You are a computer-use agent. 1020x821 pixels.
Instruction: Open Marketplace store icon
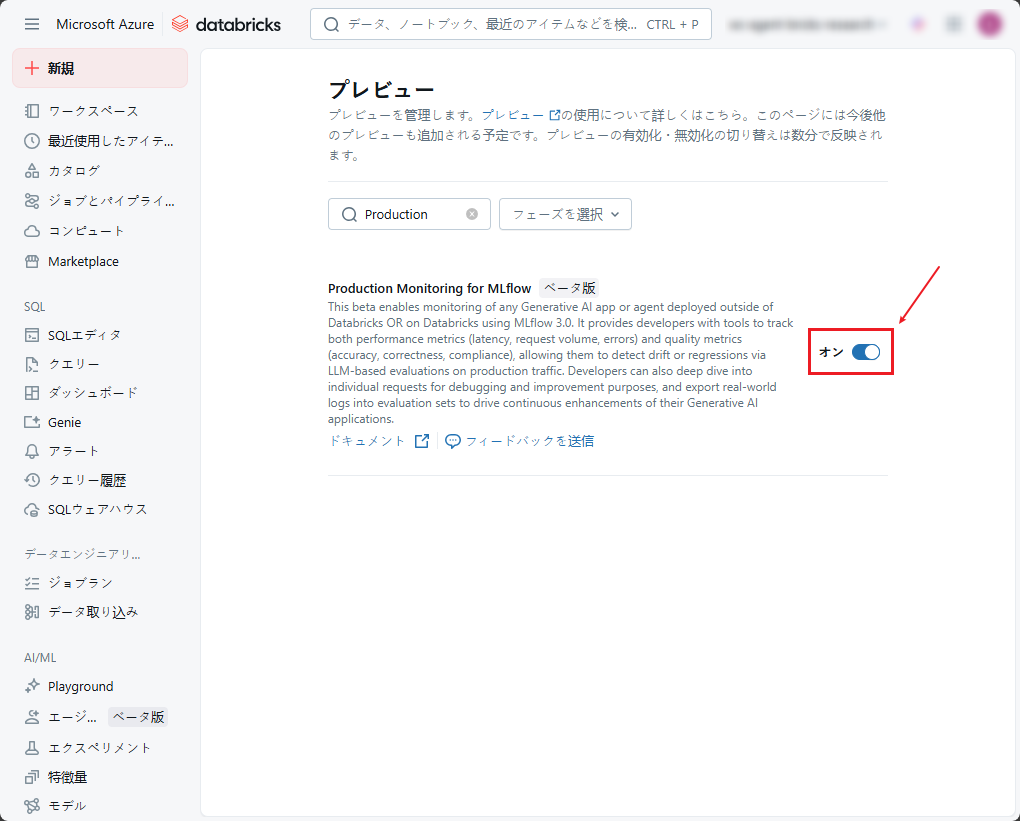pos(32,262)
